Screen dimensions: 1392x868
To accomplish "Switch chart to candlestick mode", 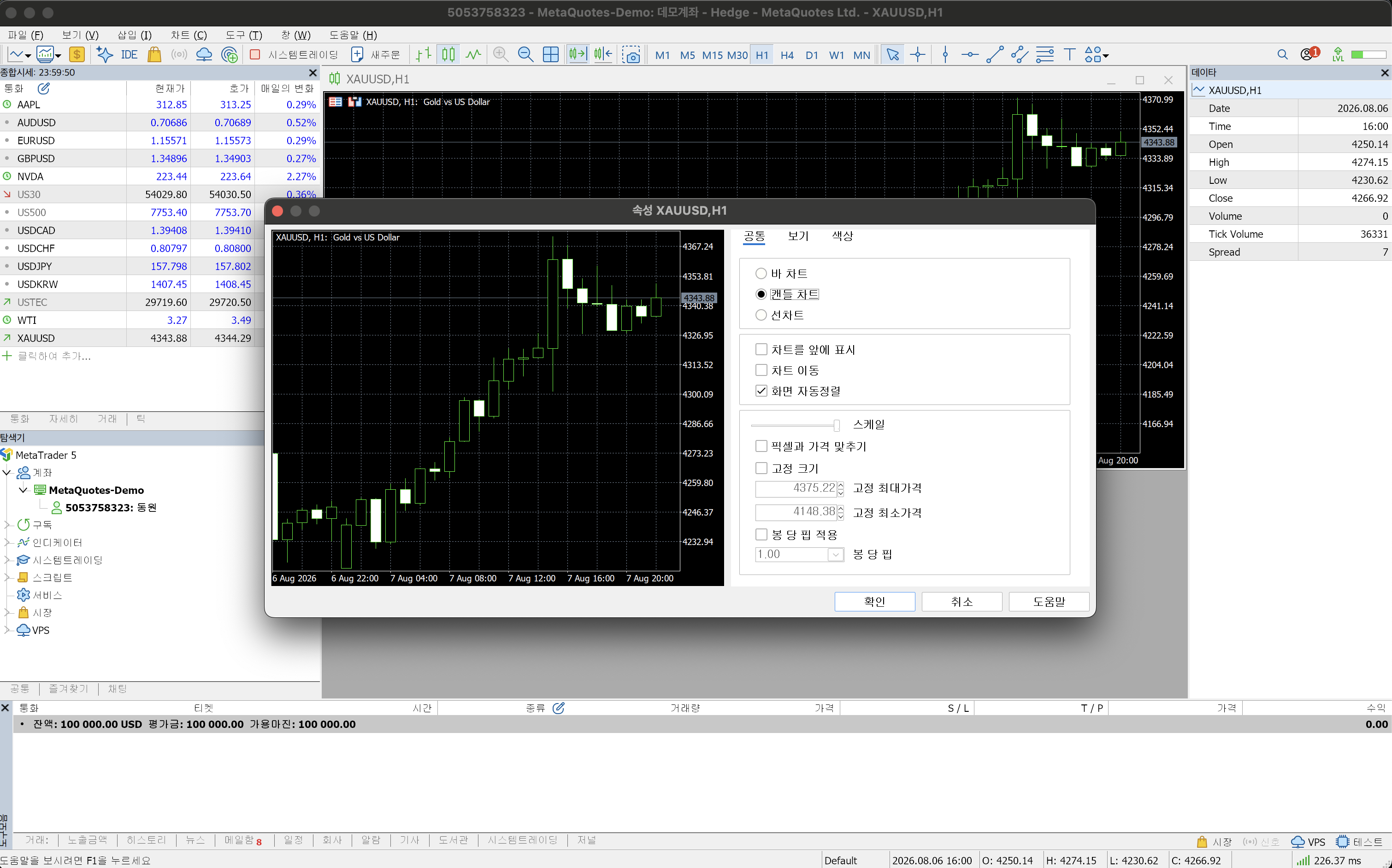I will [448, 54].
